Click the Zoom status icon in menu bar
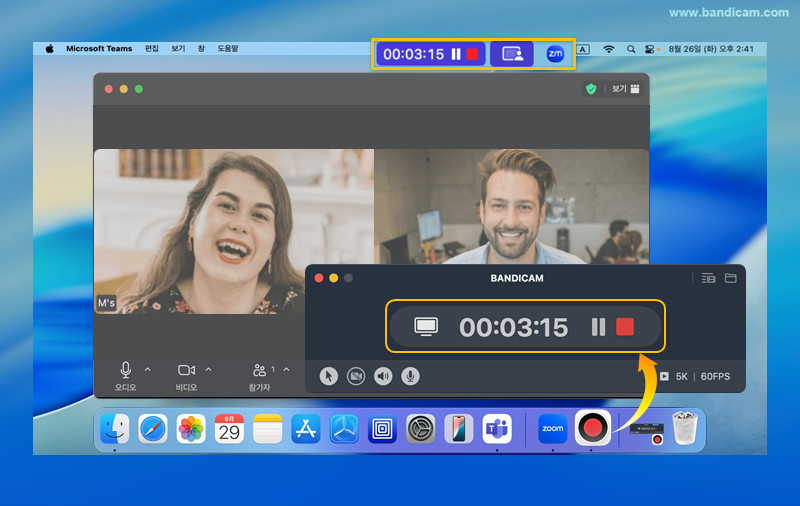The height and width of the screenshot is (506, 800). (555, 54)
